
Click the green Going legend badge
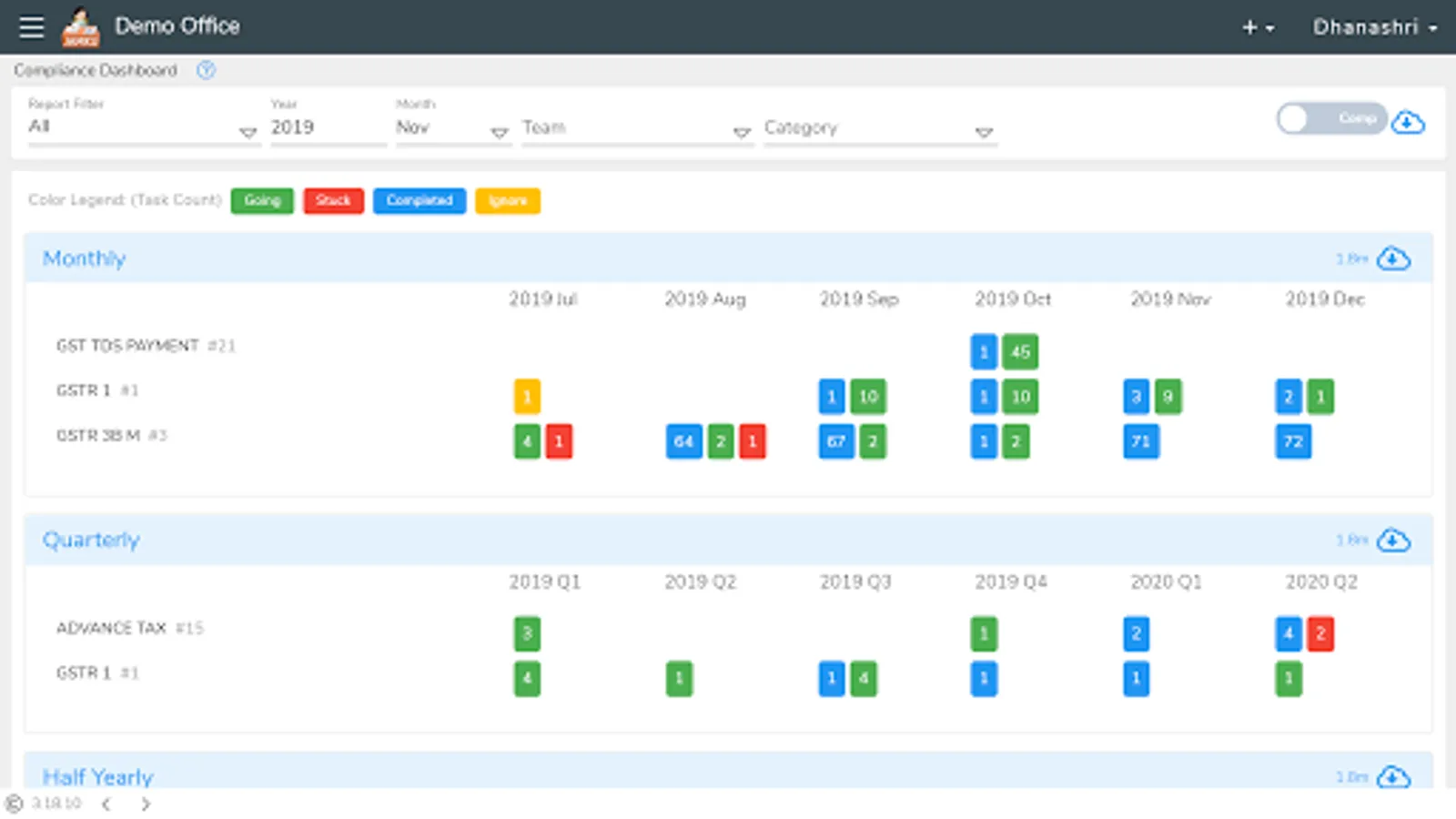(262, 200)
